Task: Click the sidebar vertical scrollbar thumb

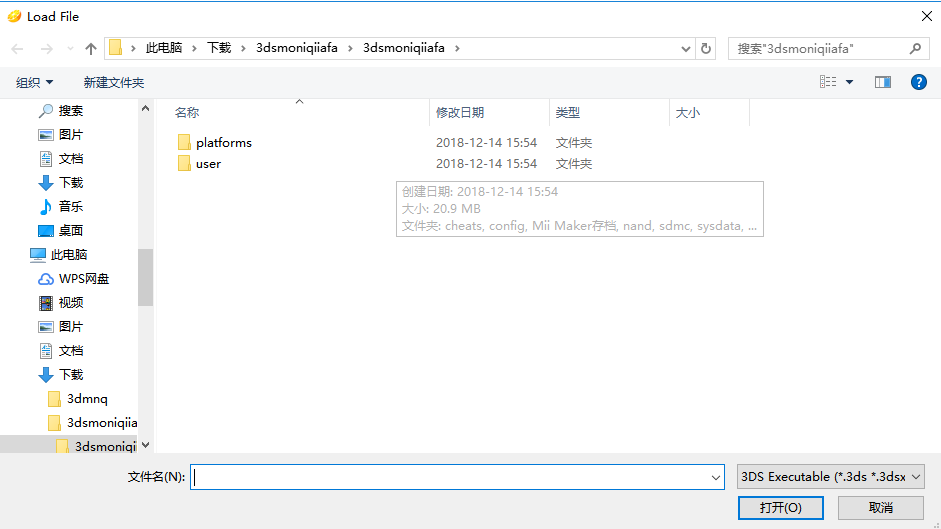Action: [146, 277]
